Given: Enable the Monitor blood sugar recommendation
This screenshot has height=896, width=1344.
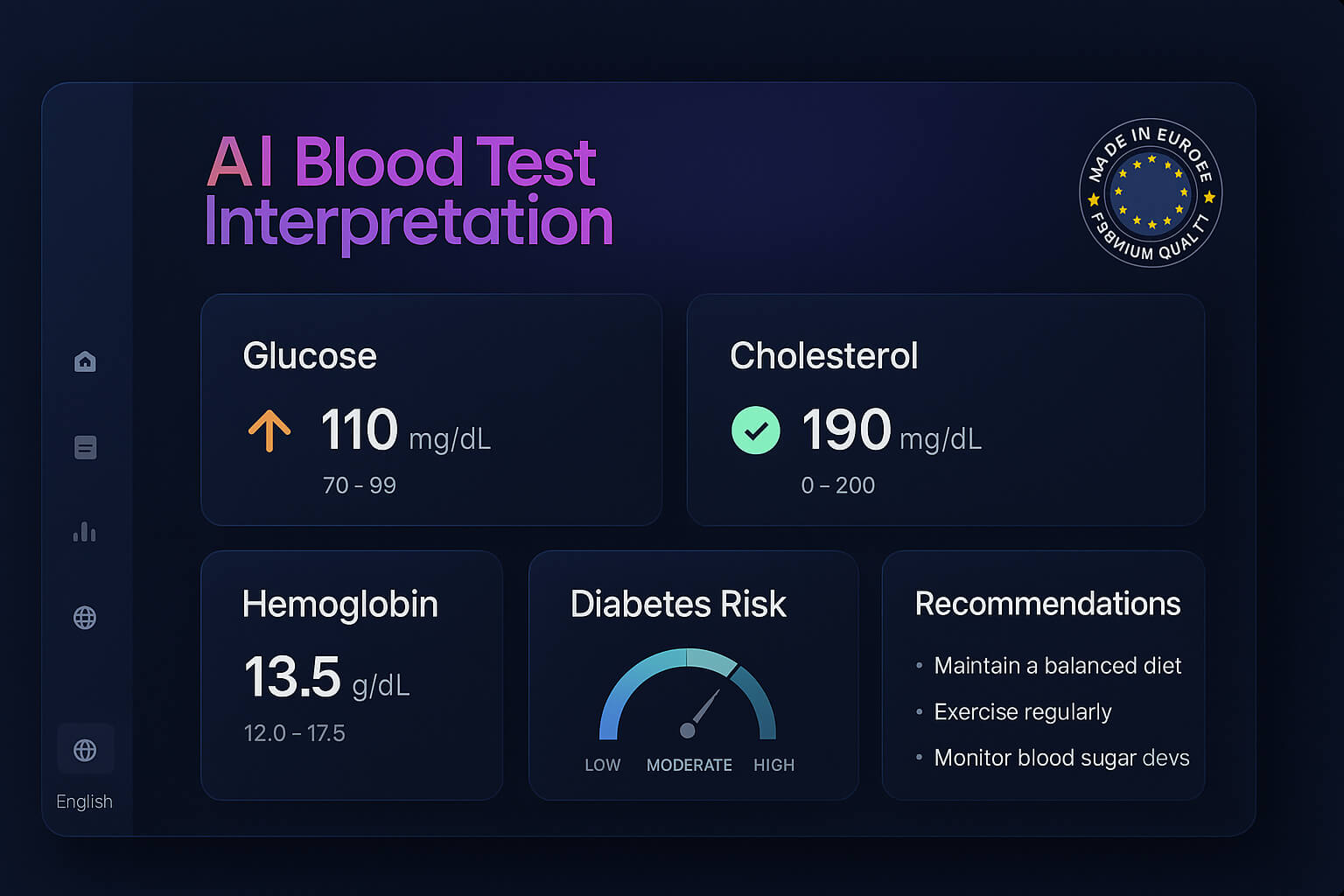Looking at the screenshot, I should (1061, 758).
